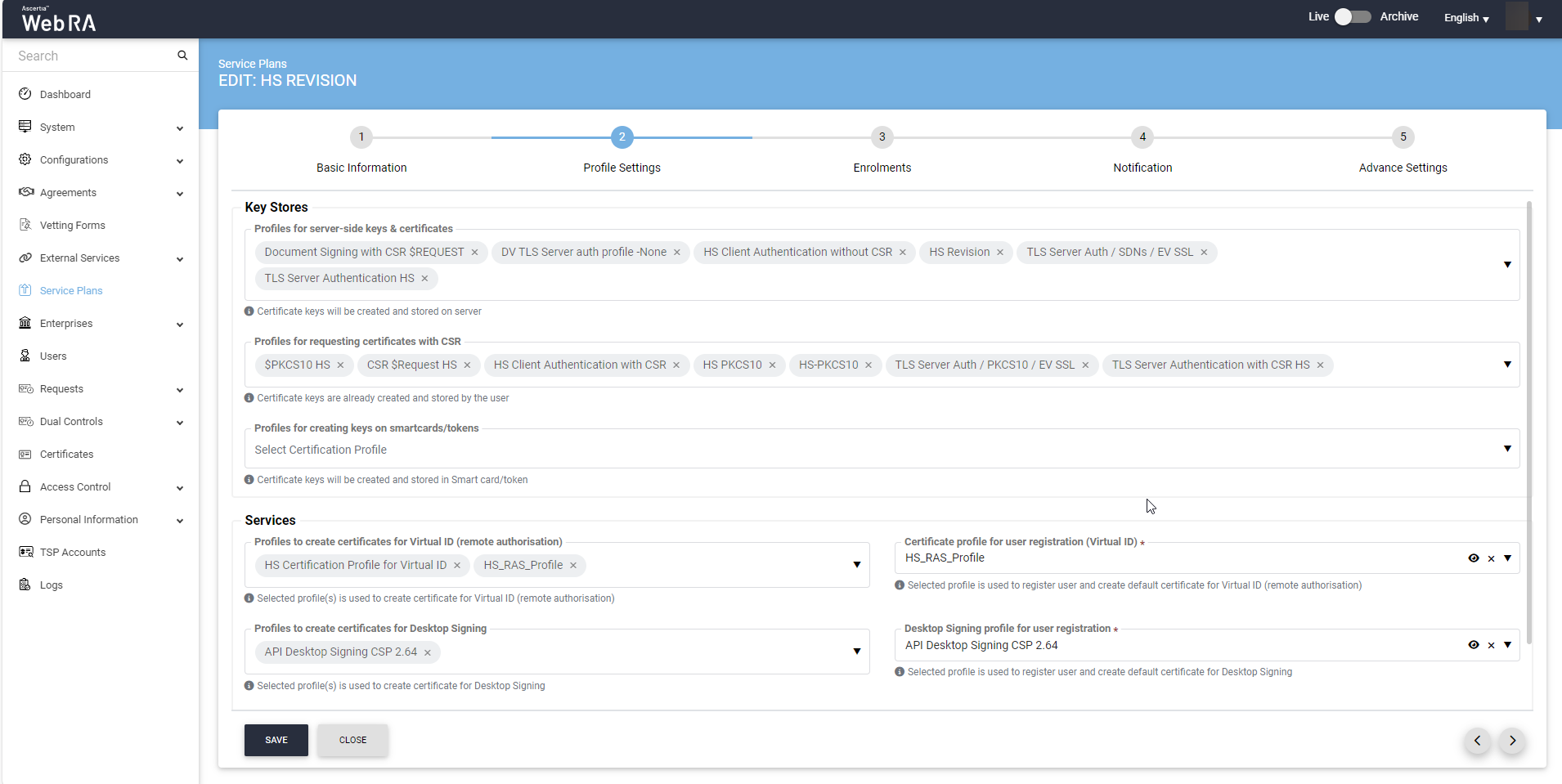Click the CLOSE button
The height and width of the screenshot is (784, 1562).
tap(352, 740)
